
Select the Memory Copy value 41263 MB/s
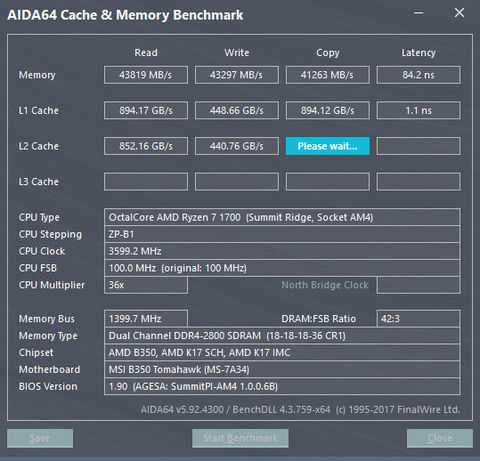[327, 75]
